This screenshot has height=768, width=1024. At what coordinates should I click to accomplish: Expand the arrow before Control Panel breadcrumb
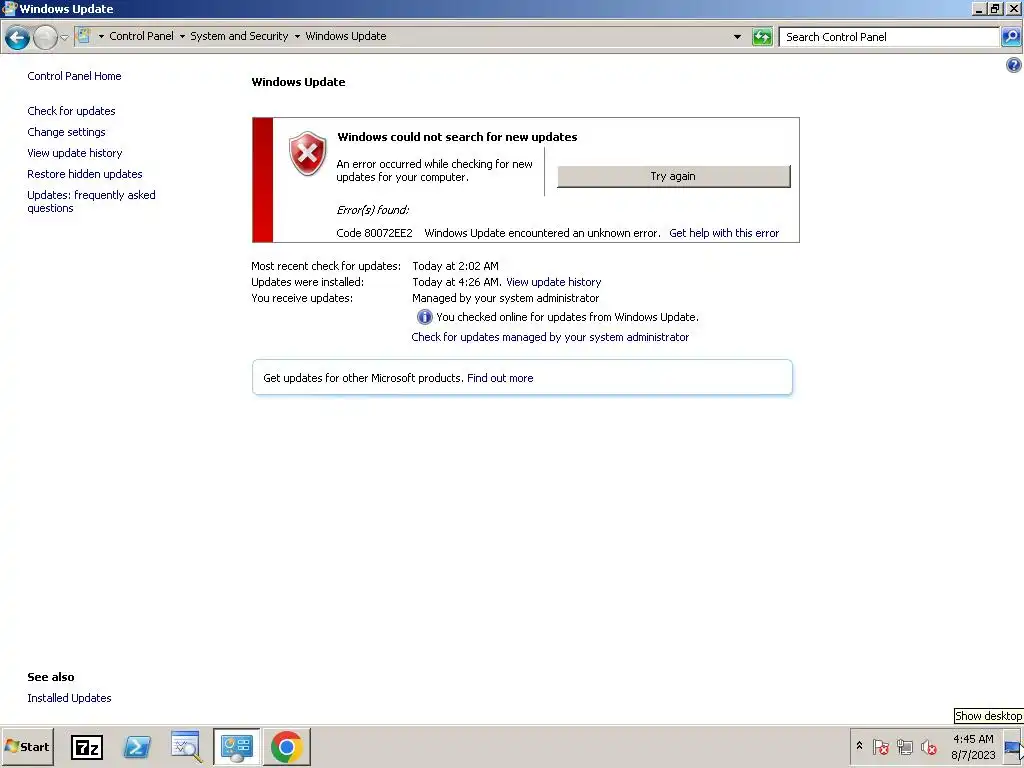pos(101,37)
